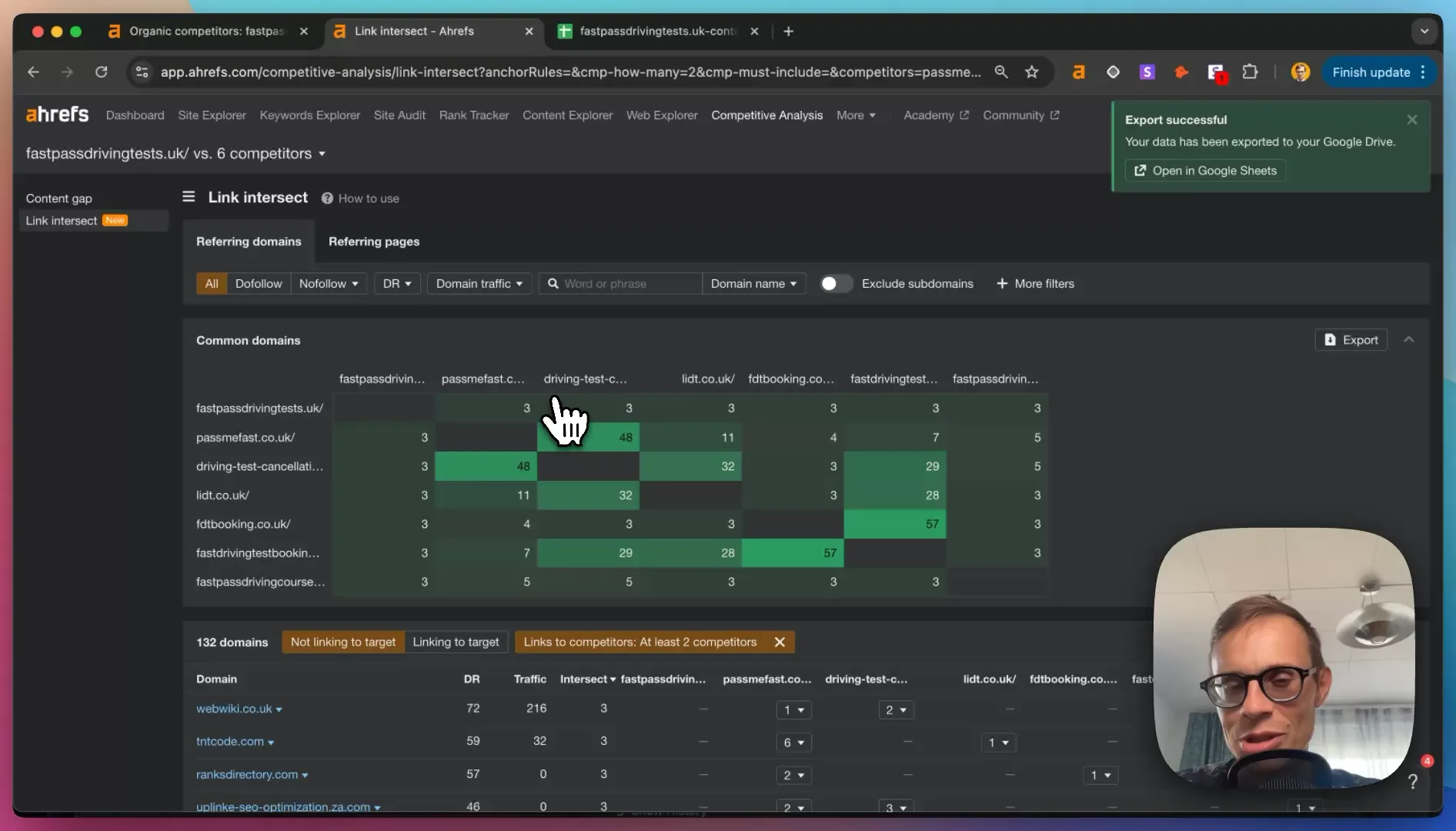Click the Word or phrase search field

tap(620, 284)
